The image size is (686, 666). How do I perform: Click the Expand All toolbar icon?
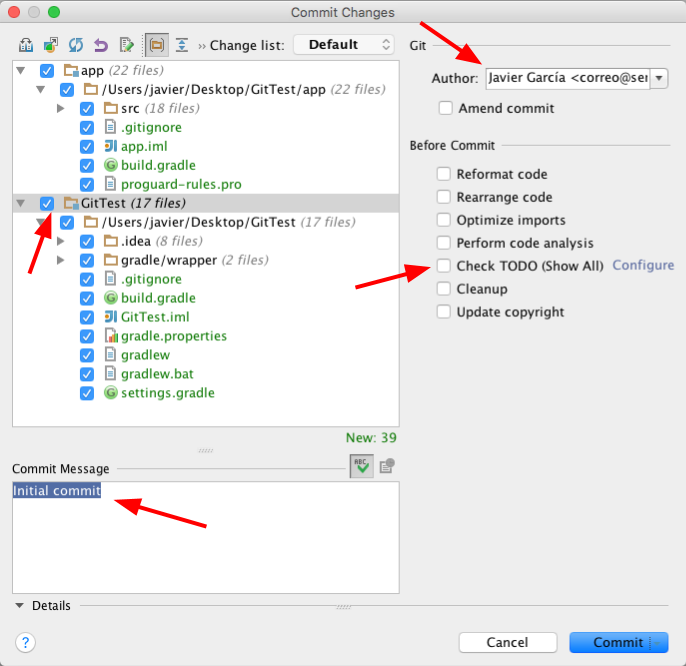click(x=181, y=45)
